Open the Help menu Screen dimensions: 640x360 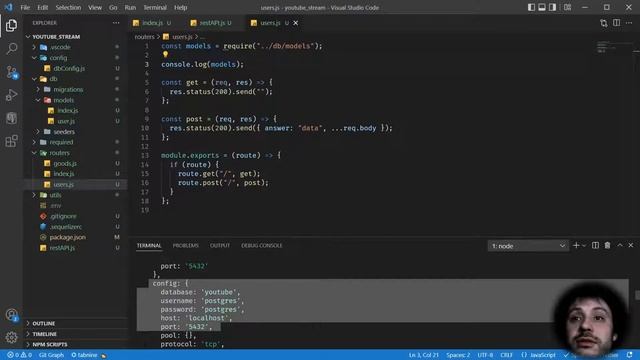(180, 7)
